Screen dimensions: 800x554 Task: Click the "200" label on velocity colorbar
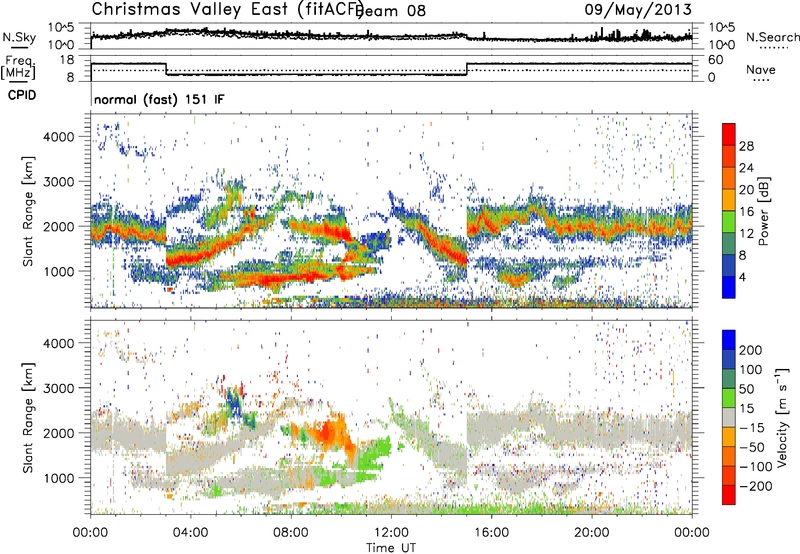pyautogui.click(x=751, y=350)
